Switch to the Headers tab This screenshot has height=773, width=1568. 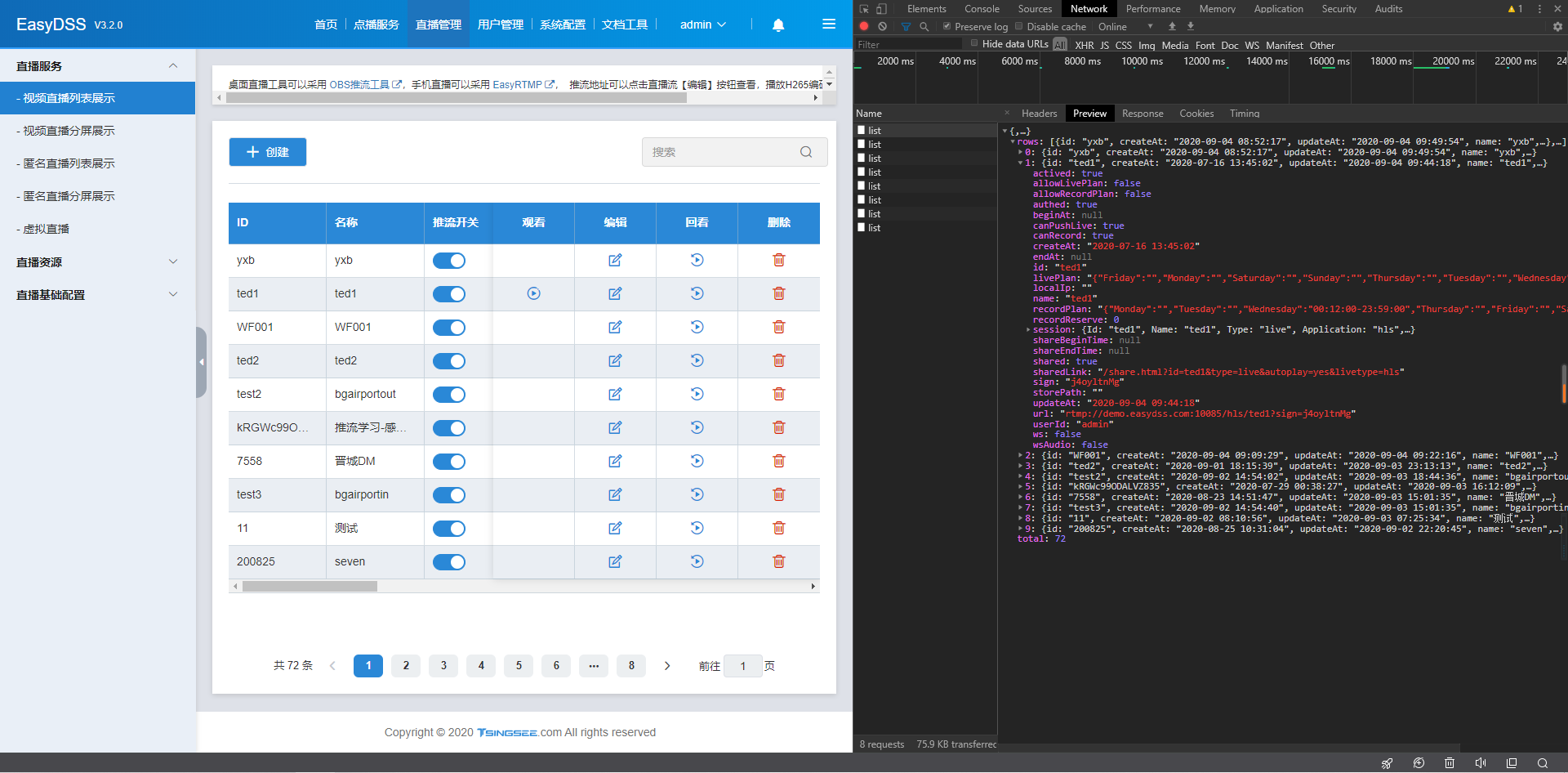[x=1039, y=114]
